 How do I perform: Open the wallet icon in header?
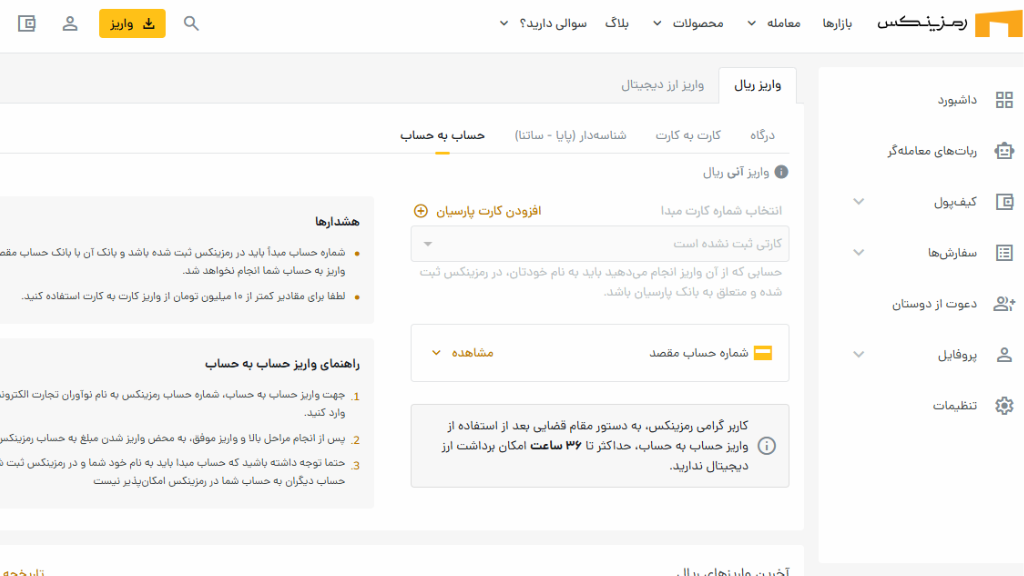point(27,24)
